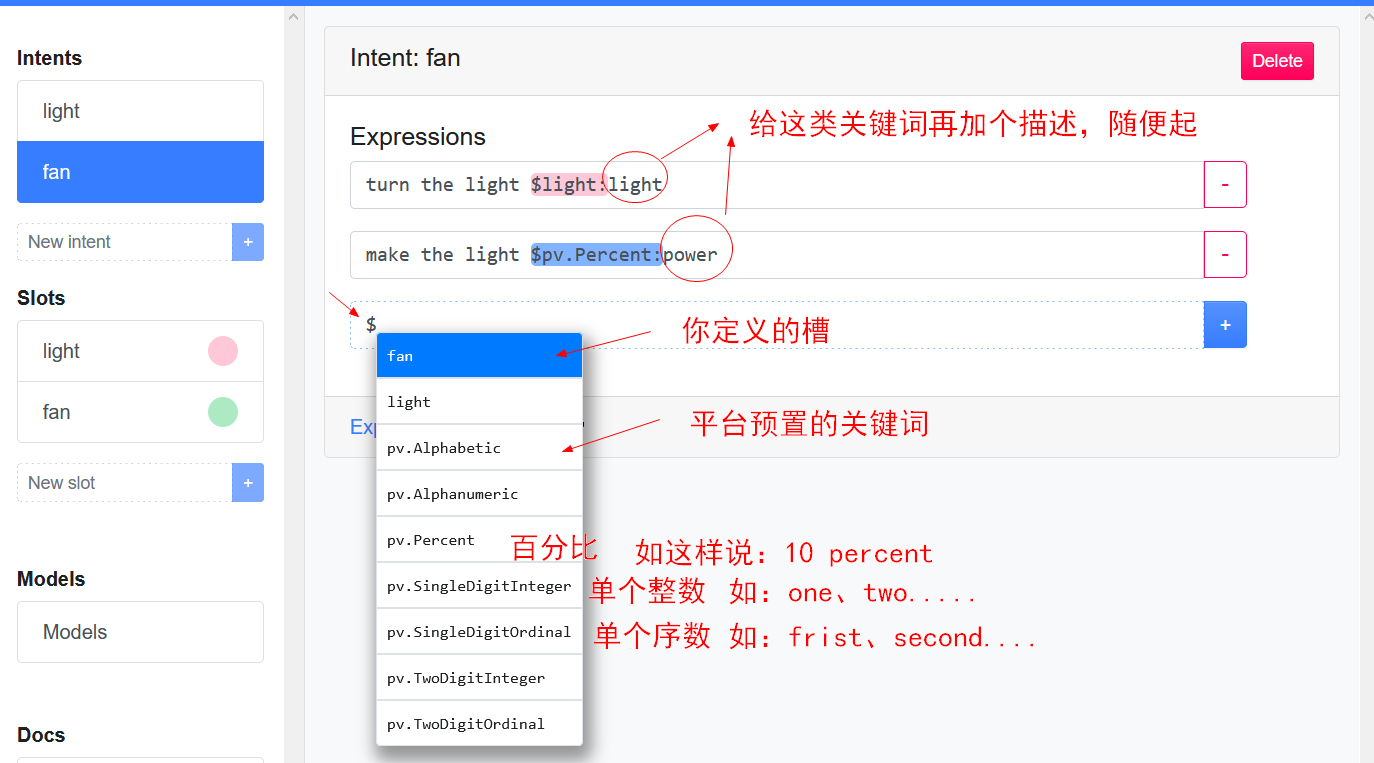
Task: Click the pink slot color circle for light
Action: point(222,350)
